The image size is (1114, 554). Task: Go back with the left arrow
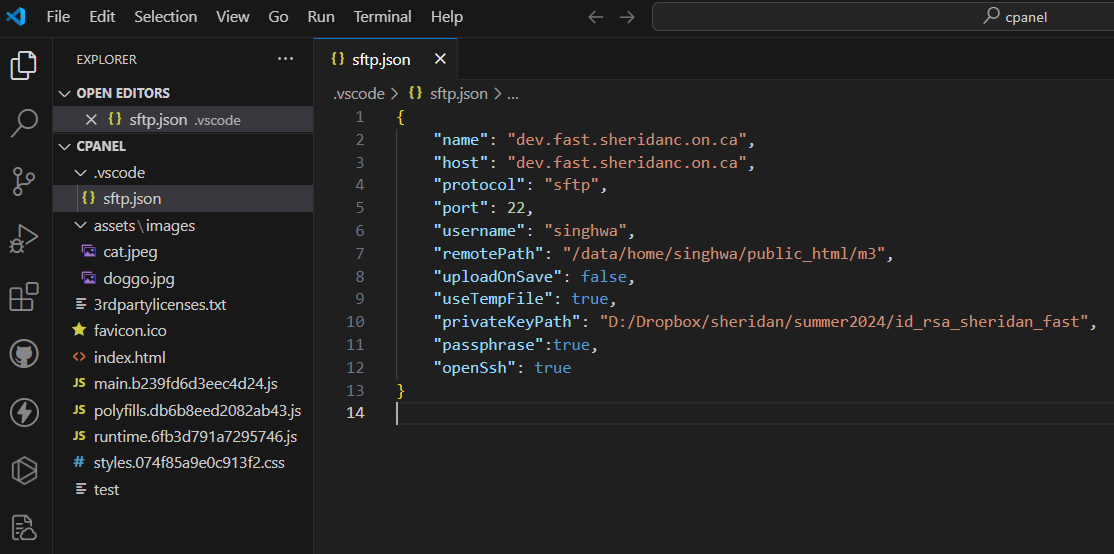[x=596, y=17]
